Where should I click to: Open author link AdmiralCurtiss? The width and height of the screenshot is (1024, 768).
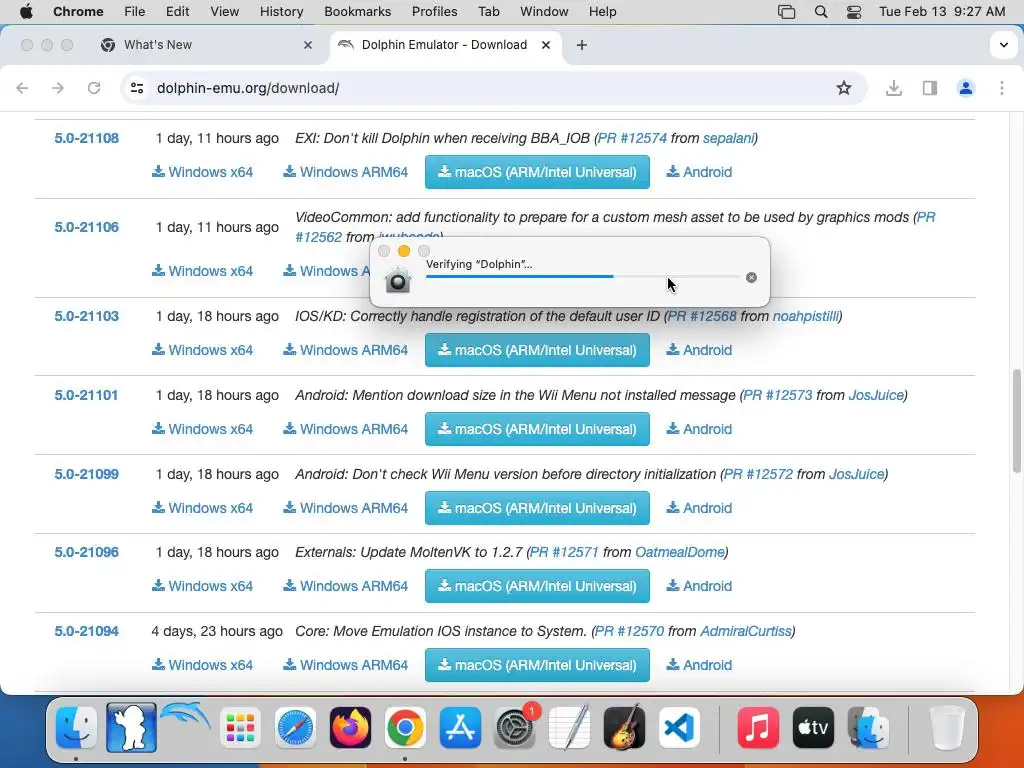click(746, 632)
